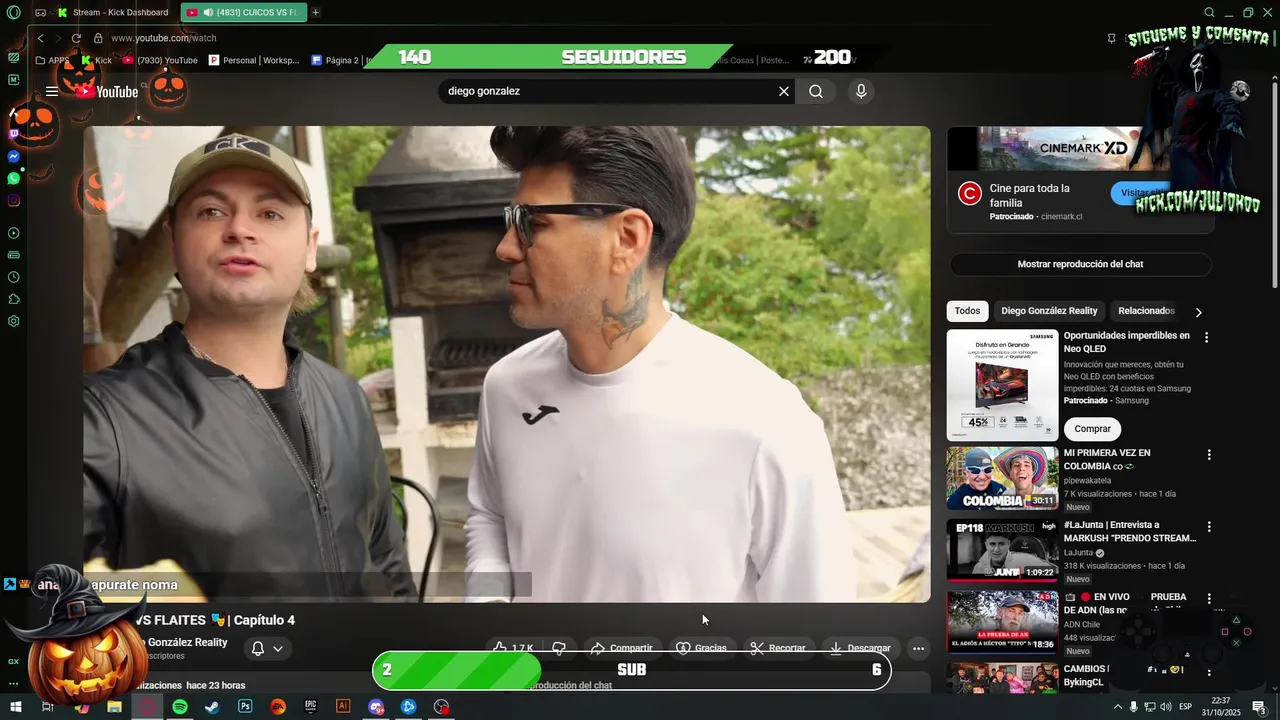Select the Relacionados filter chip
Image resolution: width=1280 pixels, height=720 pixels.
tap(1146, 311)
